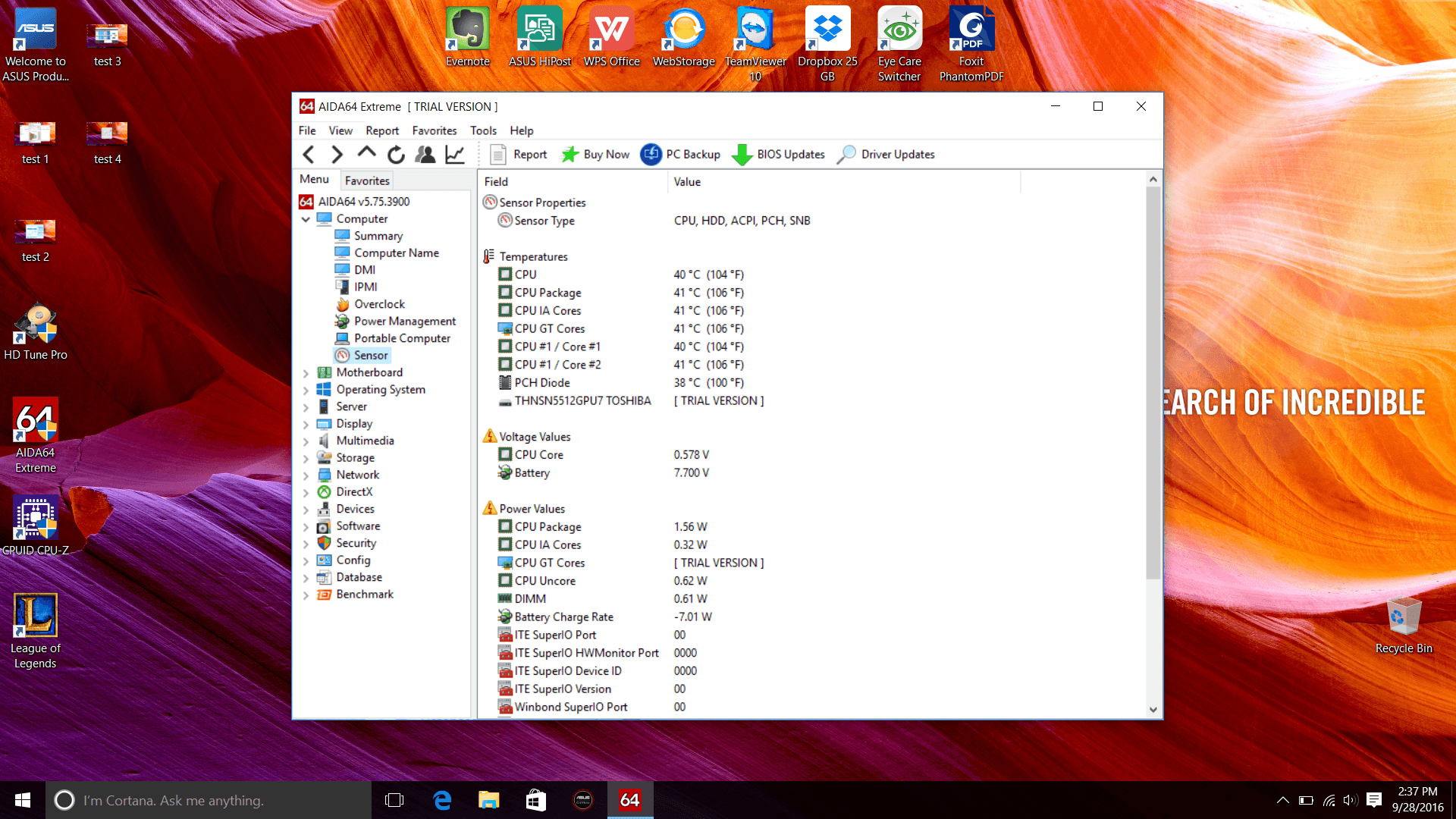Click the Navigate Forward arrow icon
Screen dimensions: 1456x819
click(337, 155)
